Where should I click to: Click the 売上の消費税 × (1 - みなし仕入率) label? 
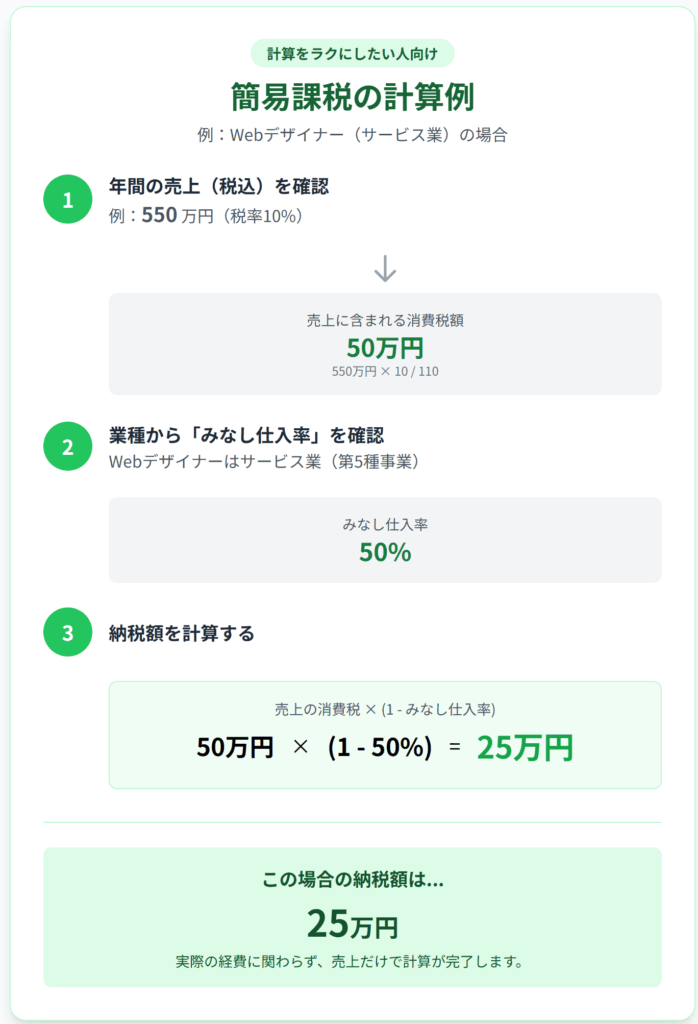click(x=385, y=709)
